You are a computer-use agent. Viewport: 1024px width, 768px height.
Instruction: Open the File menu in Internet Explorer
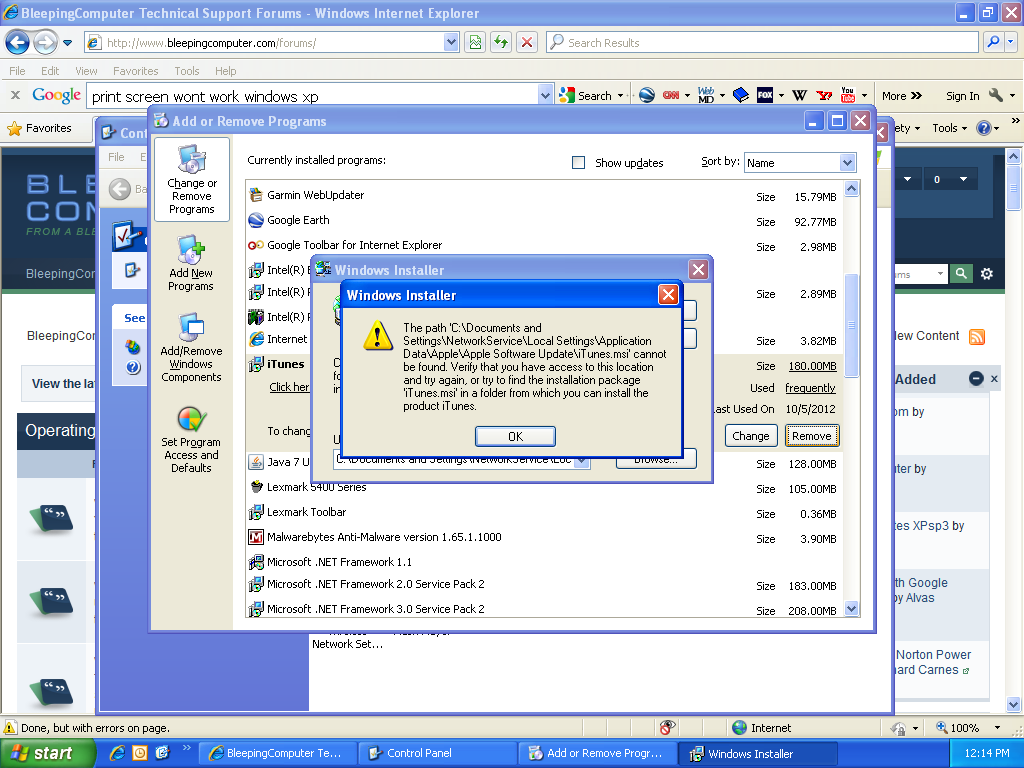(17, 71)
